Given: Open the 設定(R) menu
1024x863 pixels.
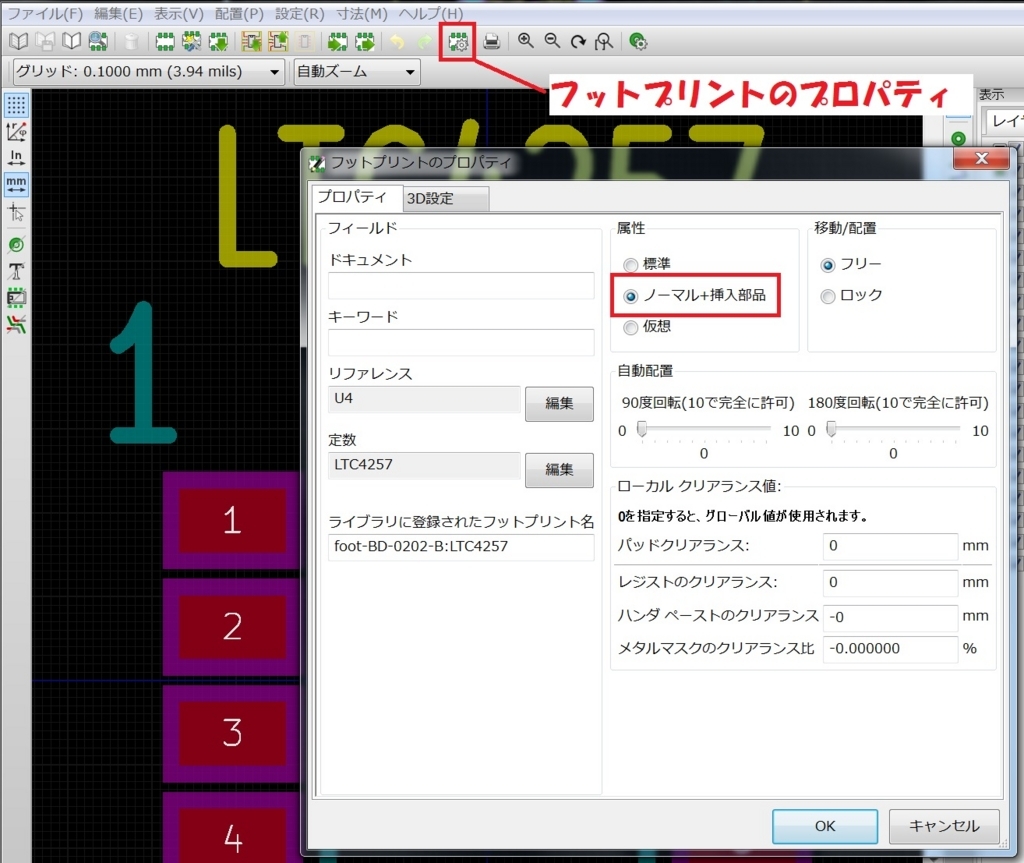Looking at the screenshot, I should tap(300, 14).
